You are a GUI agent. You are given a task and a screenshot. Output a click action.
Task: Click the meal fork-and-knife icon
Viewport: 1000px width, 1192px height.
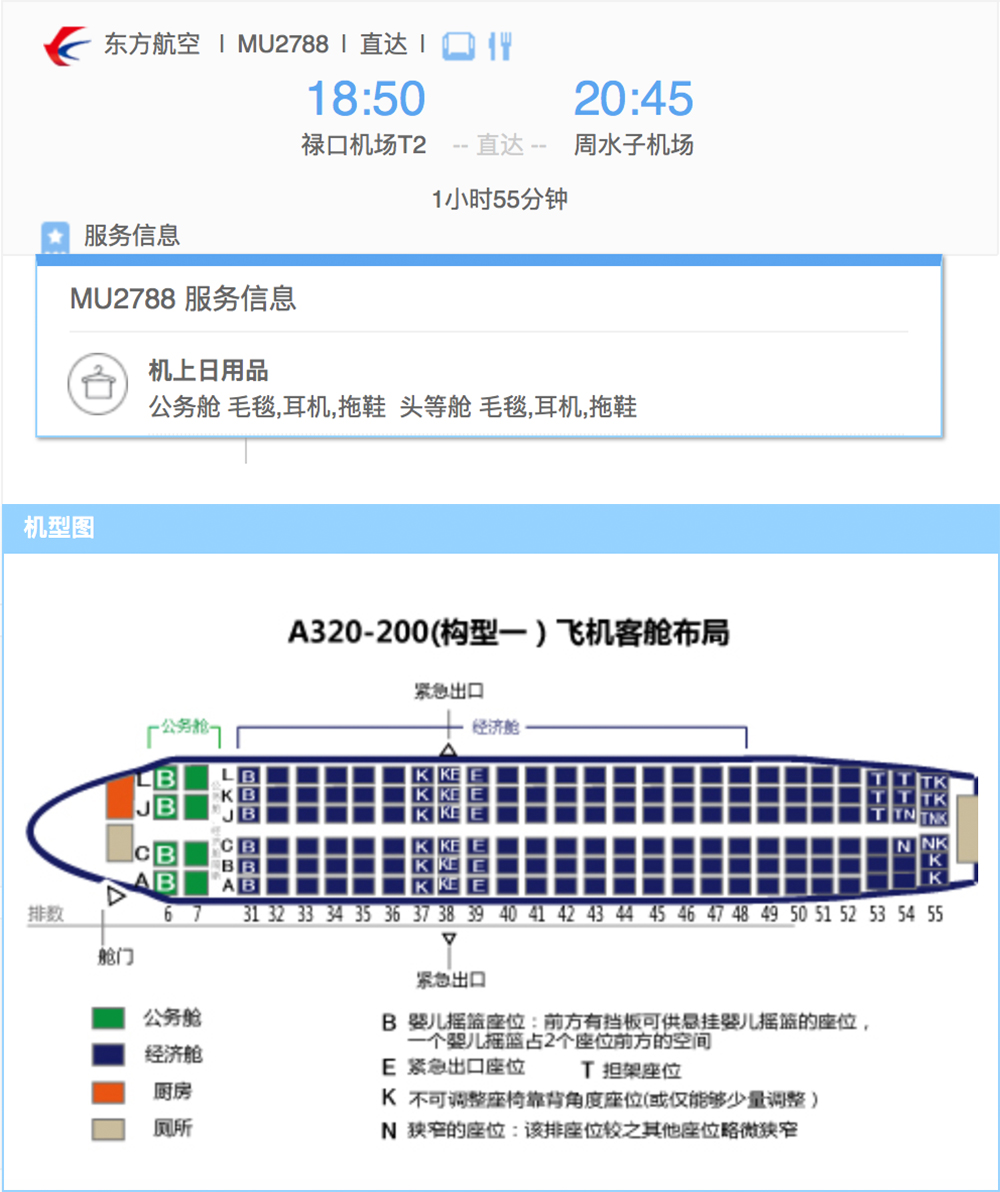(x=500, y=46)
